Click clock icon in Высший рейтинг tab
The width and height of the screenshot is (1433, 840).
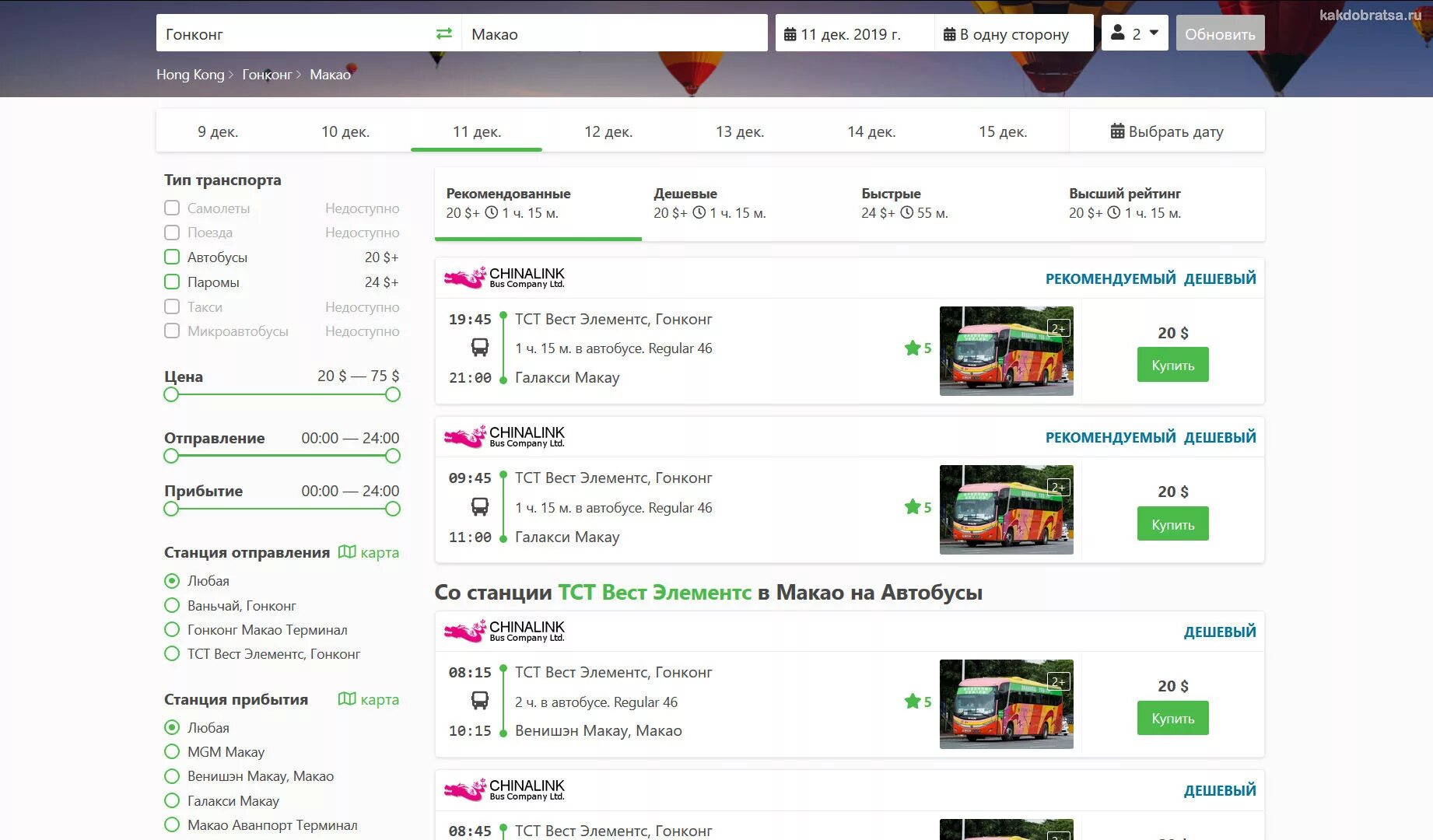[x=1114, y=212]
